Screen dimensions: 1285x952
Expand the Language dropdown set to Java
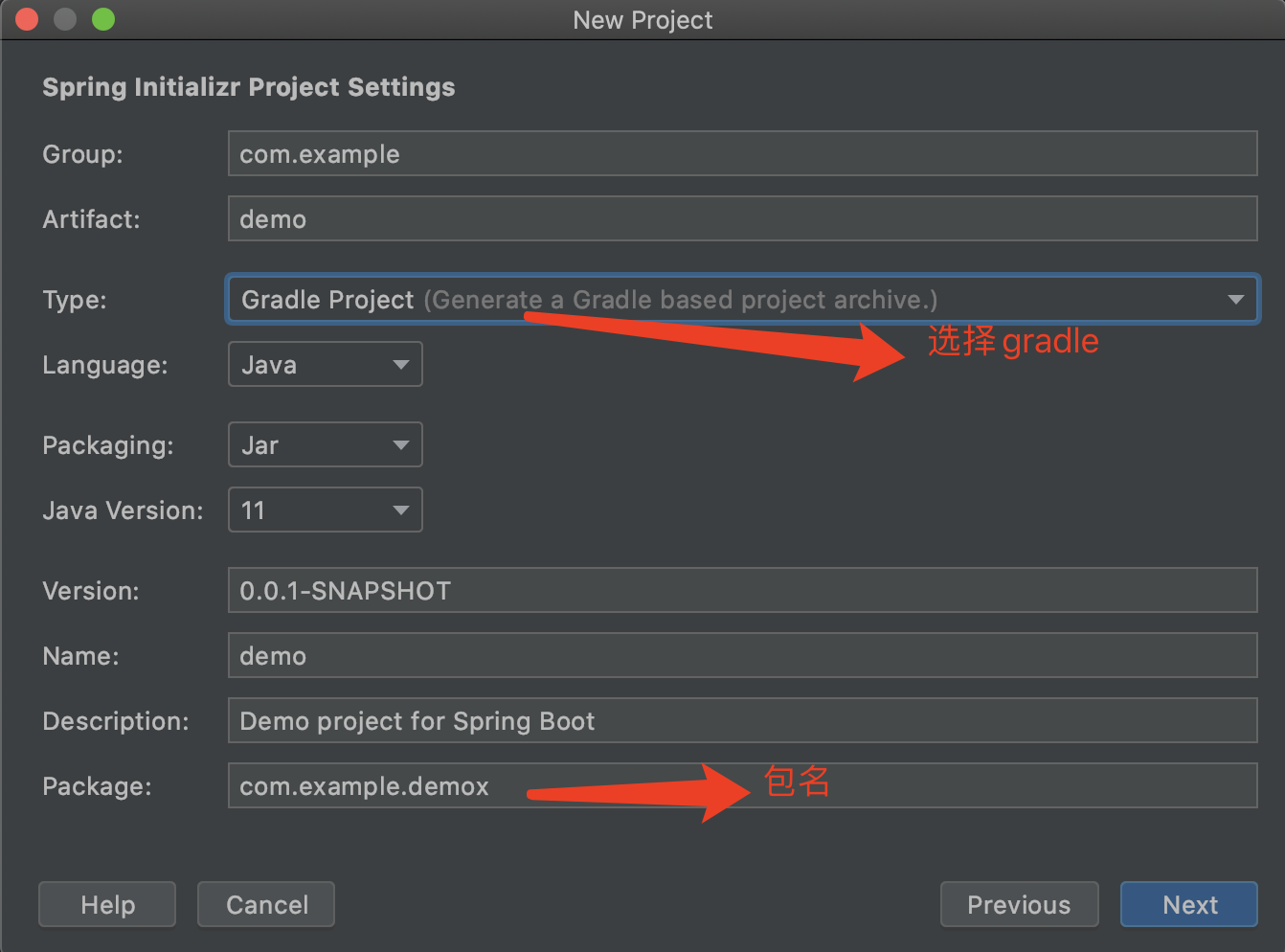(x=325, y=365)
